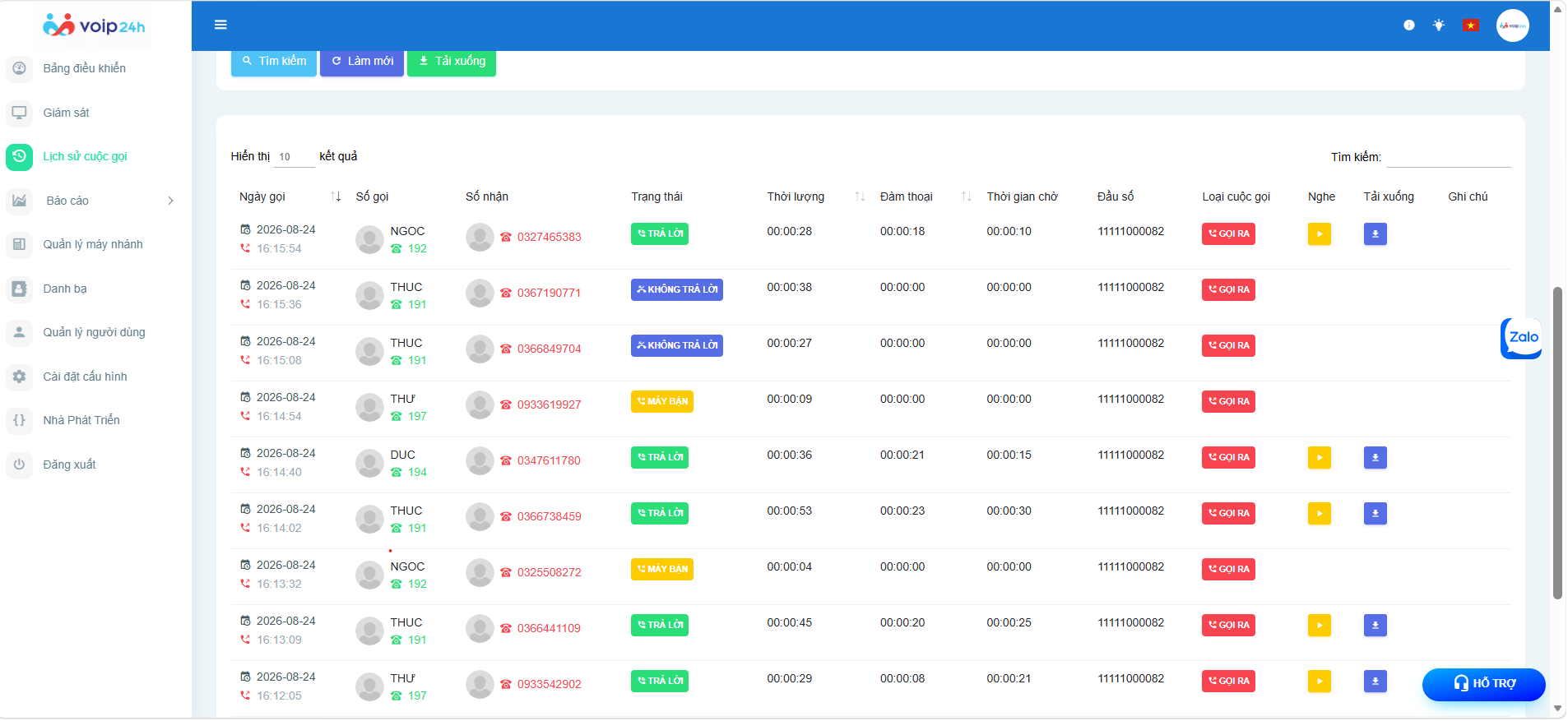1568x721 pixels.
Task: Open the Hiển thị results count dropdown
Action: pyautogui.click(x=294, y=157)
